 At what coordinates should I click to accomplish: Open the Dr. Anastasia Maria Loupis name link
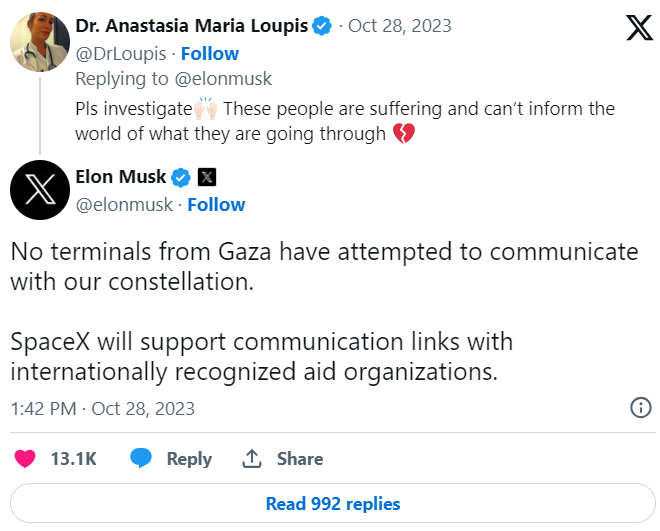coord(192,27)
